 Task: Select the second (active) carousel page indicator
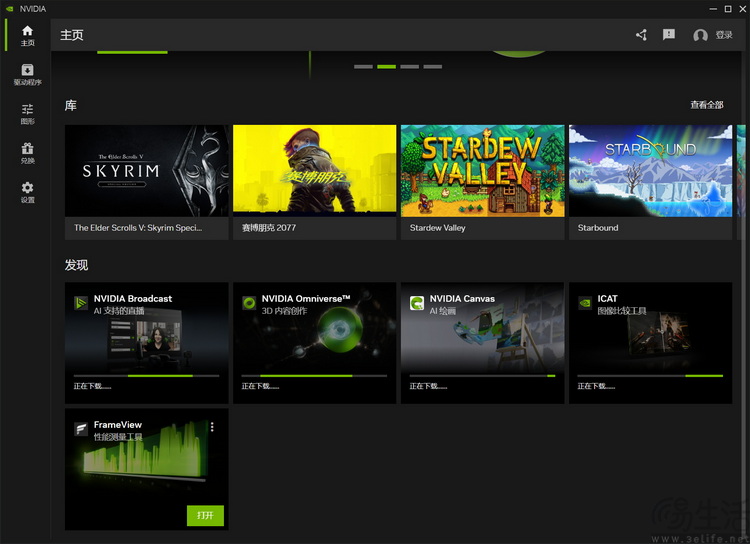click(386, 67)
